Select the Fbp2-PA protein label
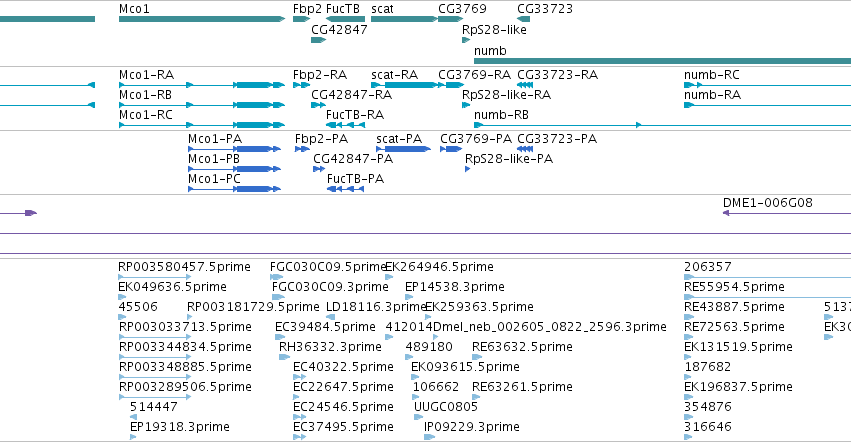Screen dimensions: 851x442 (321, 138)
